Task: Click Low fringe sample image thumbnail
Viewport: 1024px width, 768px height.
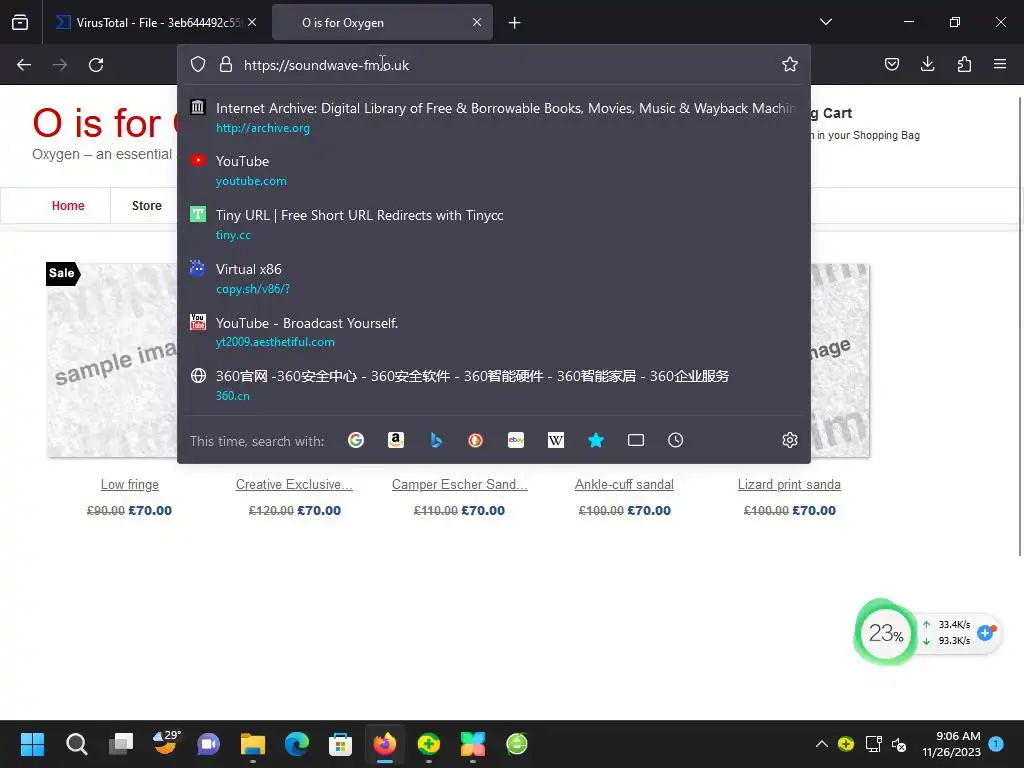Action: click(112, 360)
